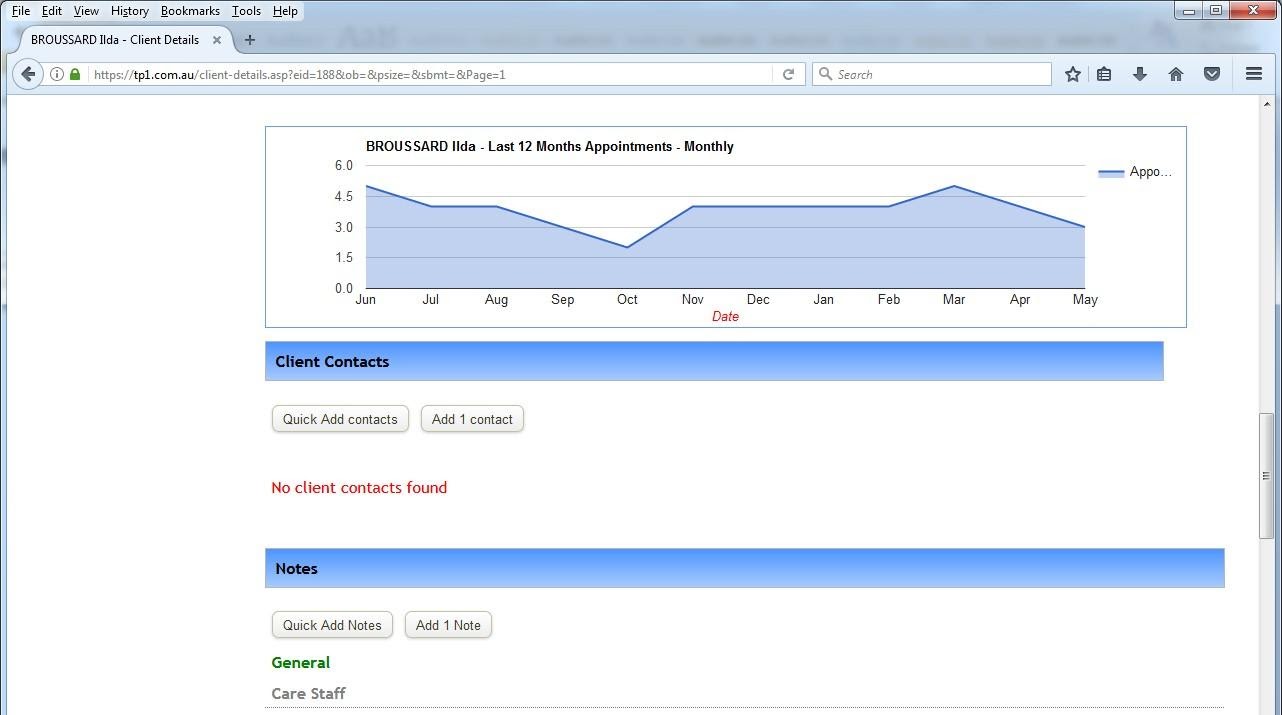This screenshot has height=715, width=1282.
Task: Open a new browser tab
Action: 249,40
